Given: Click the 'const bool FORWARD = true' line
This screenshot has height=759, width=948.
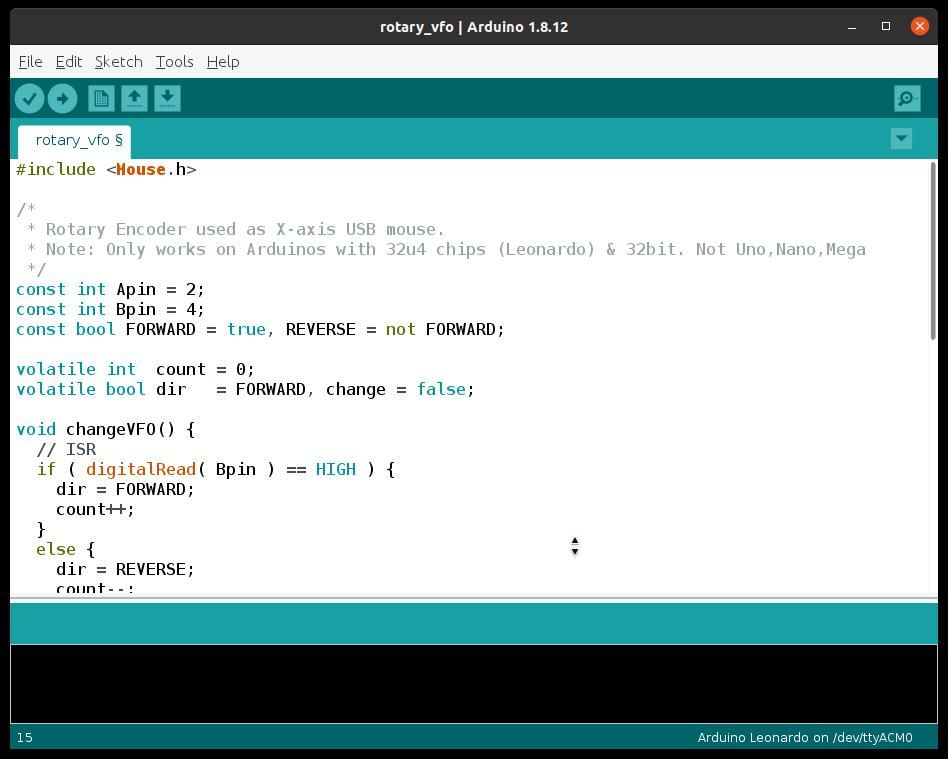Looking at the screenshot, I should click(260, 329).
